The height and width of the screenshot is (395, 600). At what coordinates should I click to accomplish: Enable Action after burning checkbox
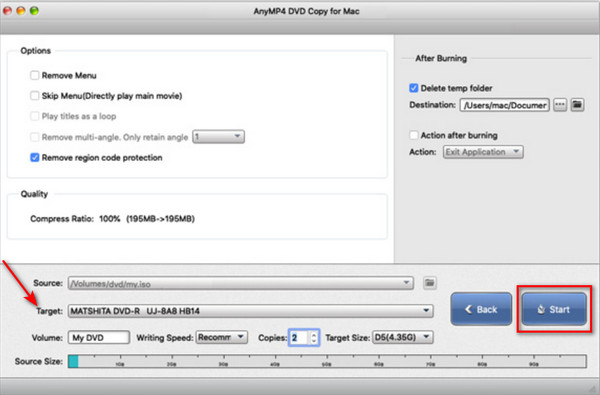(414, 135)
